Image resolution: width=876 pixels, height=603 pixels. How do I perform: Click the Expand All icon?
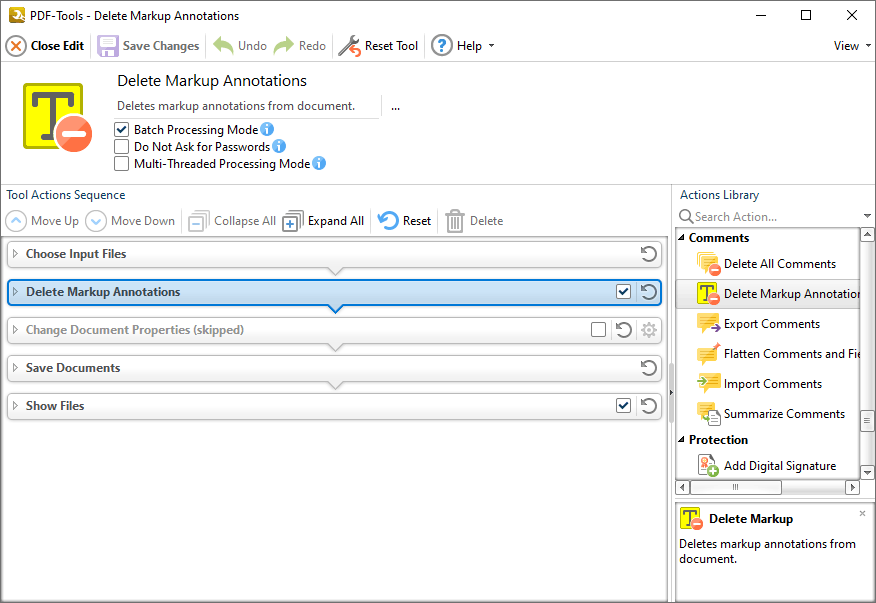pos(293,221)
